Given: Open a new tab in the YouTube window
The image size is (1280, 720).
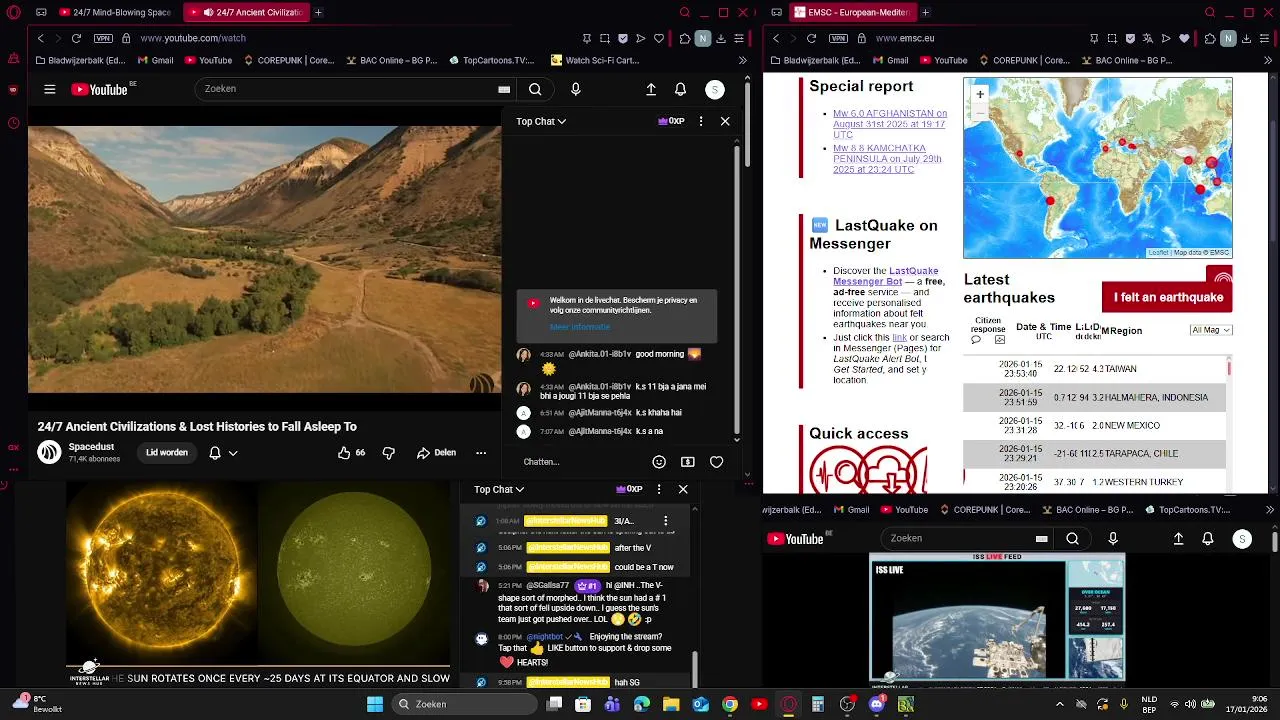Looking at the screenshot, I should tap(318, 13).
